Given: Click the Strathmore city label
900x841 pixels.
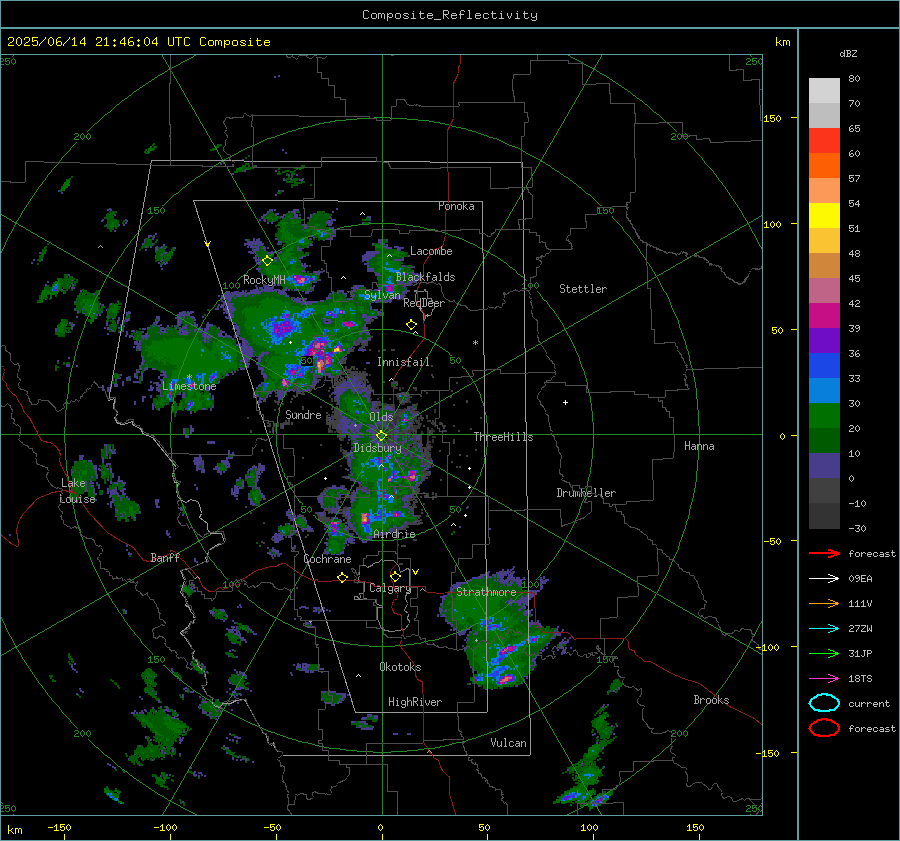Looking at the screenshot, I should pyautogui.click(x=486, y=592).
